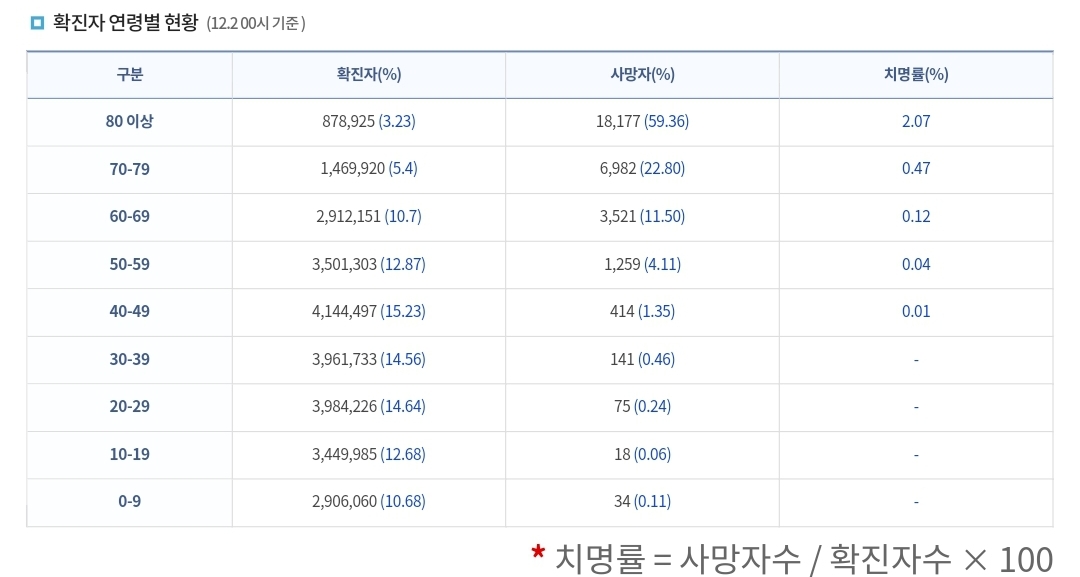
Task: Click fatality rate value 0.01
Action: pos(916,311)
